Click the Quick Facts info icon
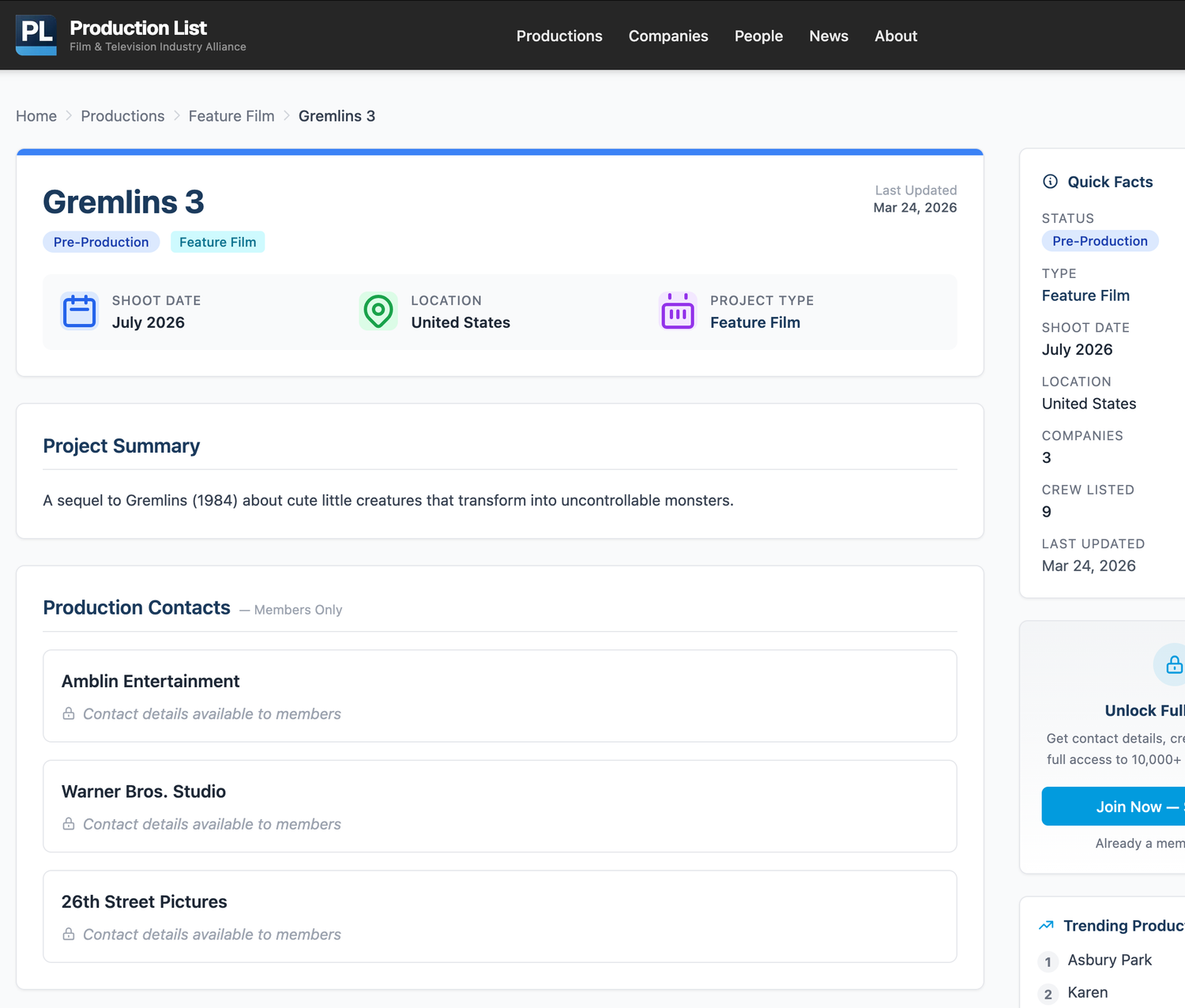The image size is (1185, 1008). click(x=1050, y=182)
